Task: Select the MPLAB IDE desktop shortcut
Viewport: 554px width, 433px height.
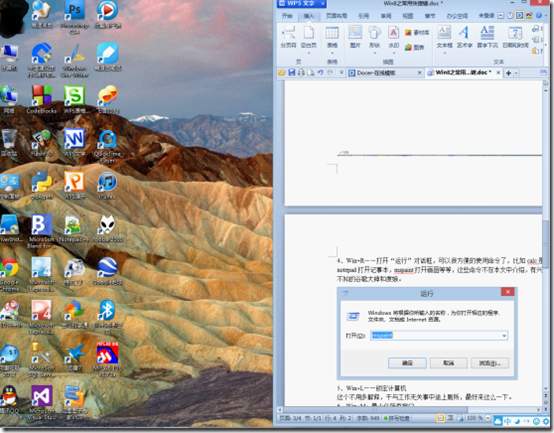Action: (x=107, y=359)
